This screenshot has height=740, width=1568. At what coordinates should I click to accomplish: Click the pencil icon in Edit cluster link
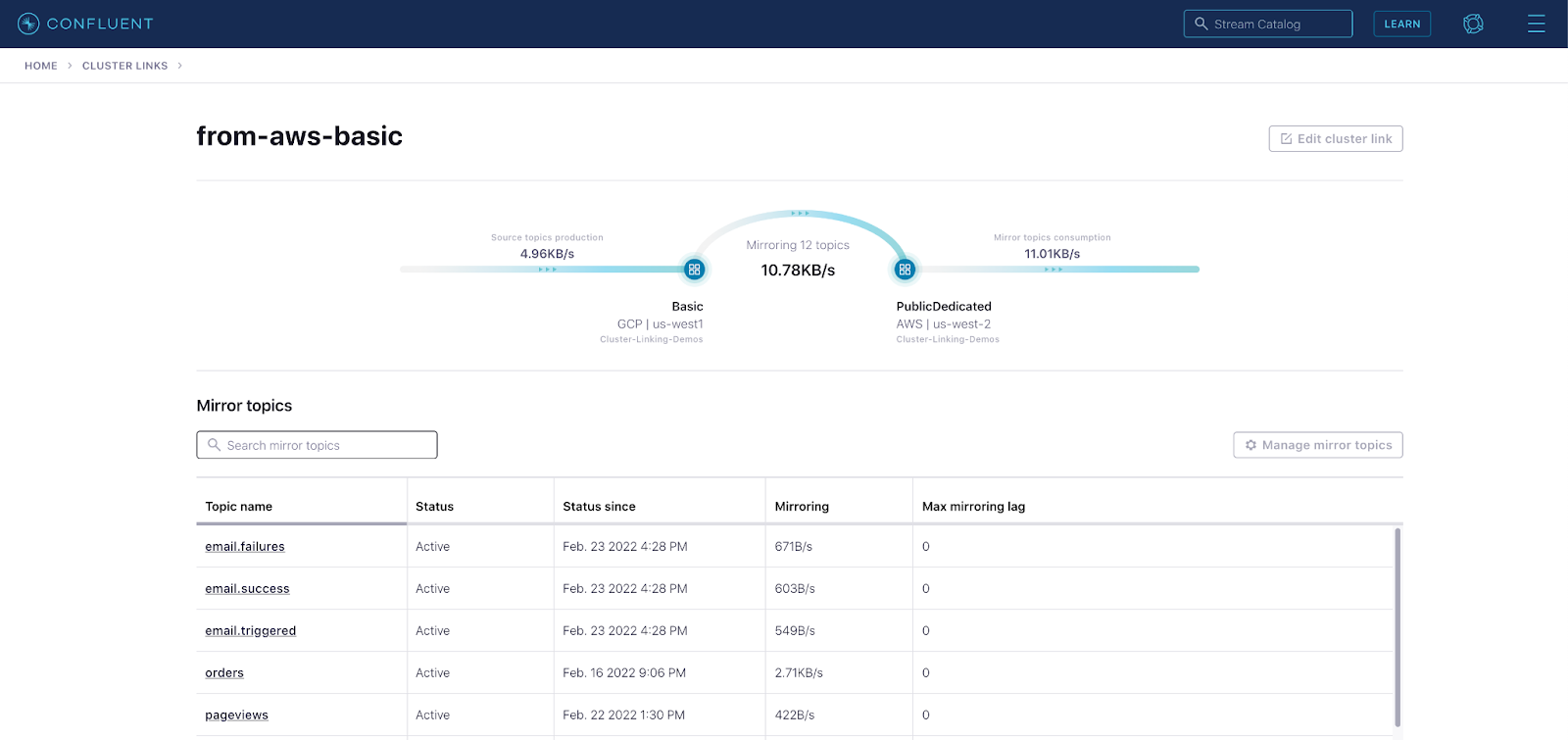pyautogui.click(x=1286, y=139)
